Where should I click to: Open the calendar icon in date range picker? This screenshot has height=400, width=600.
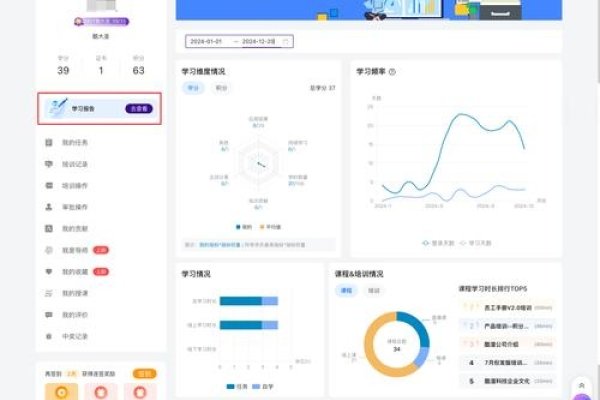click(285, 41)
